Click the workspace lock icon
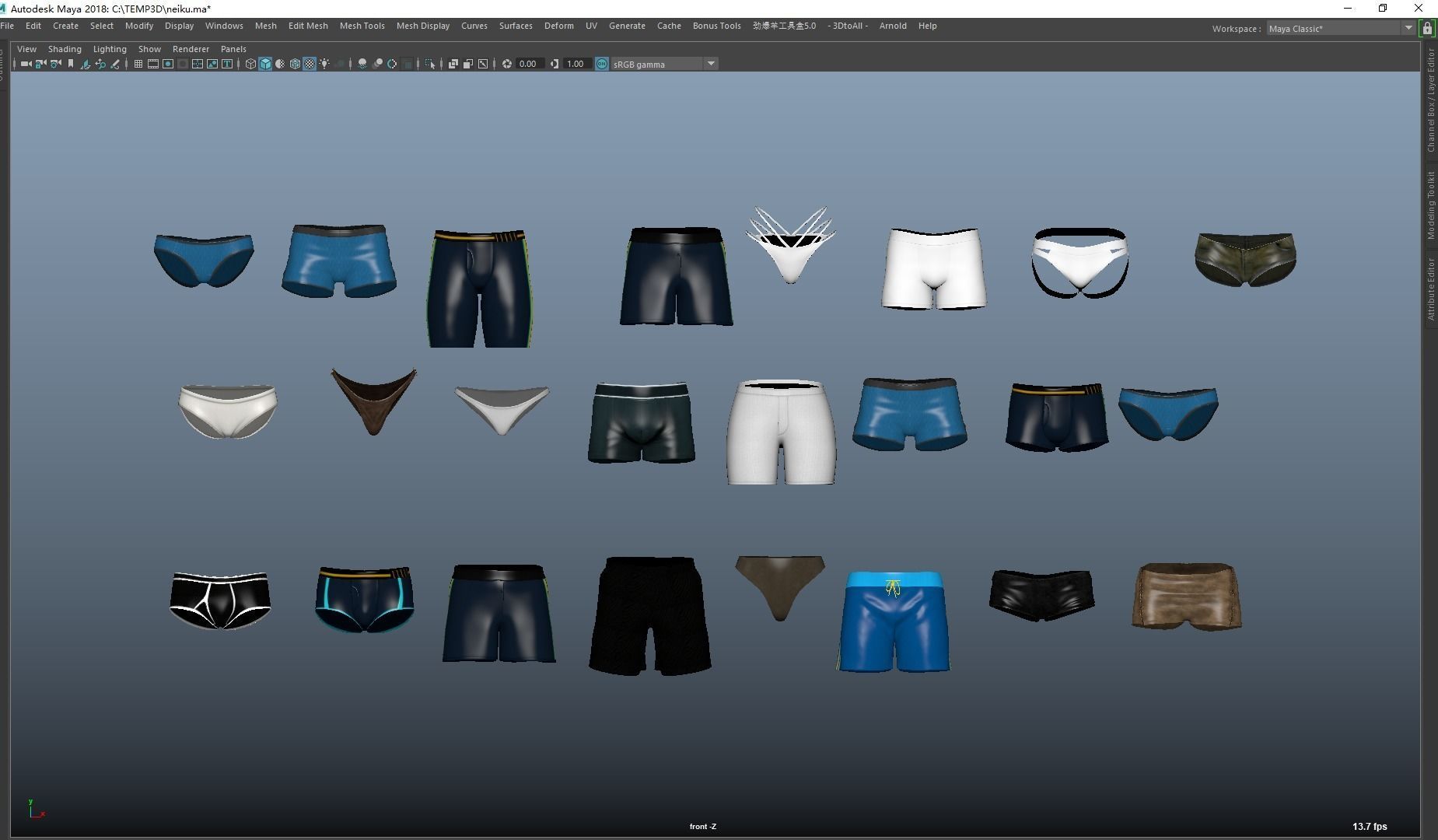This screenshot has width=1438, height=840. pos(1427,28)
